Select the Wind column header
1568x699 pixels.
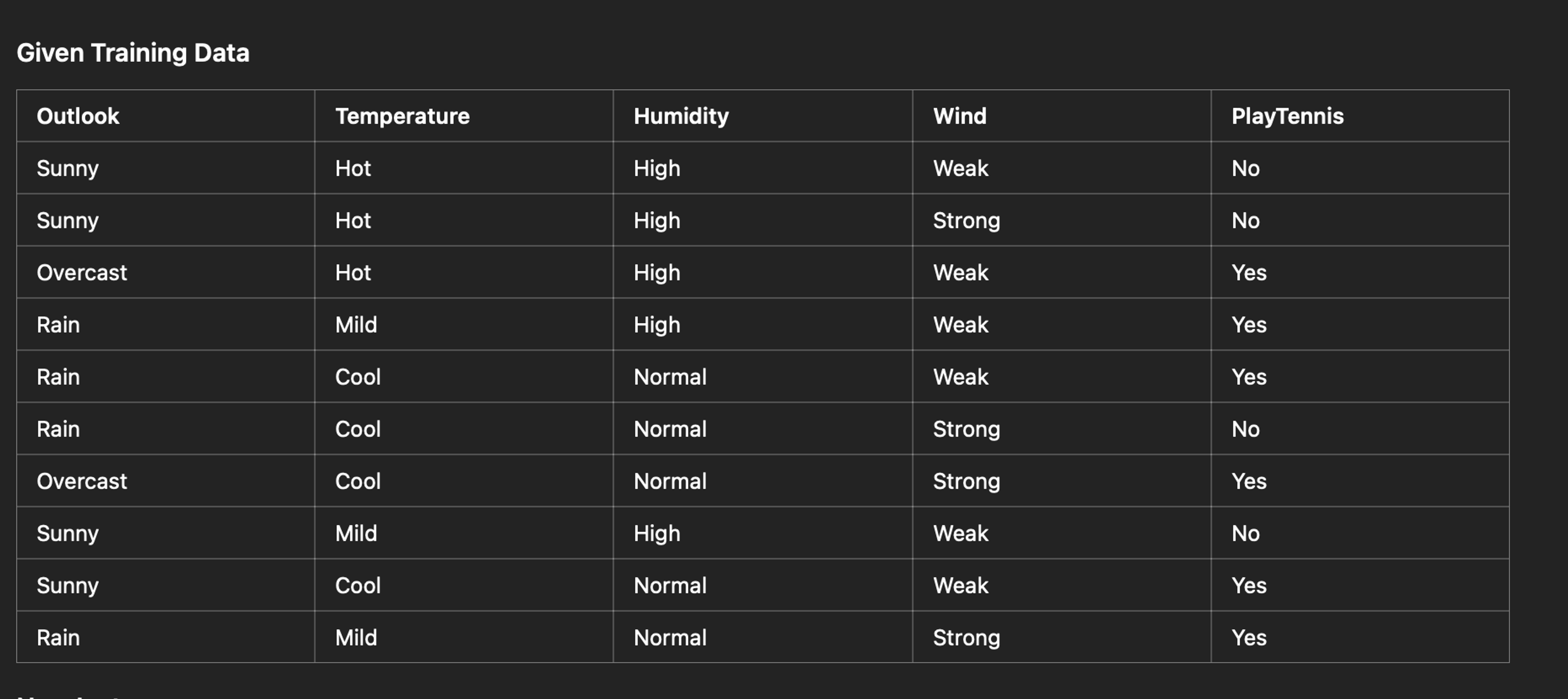(x=960, y=116)
